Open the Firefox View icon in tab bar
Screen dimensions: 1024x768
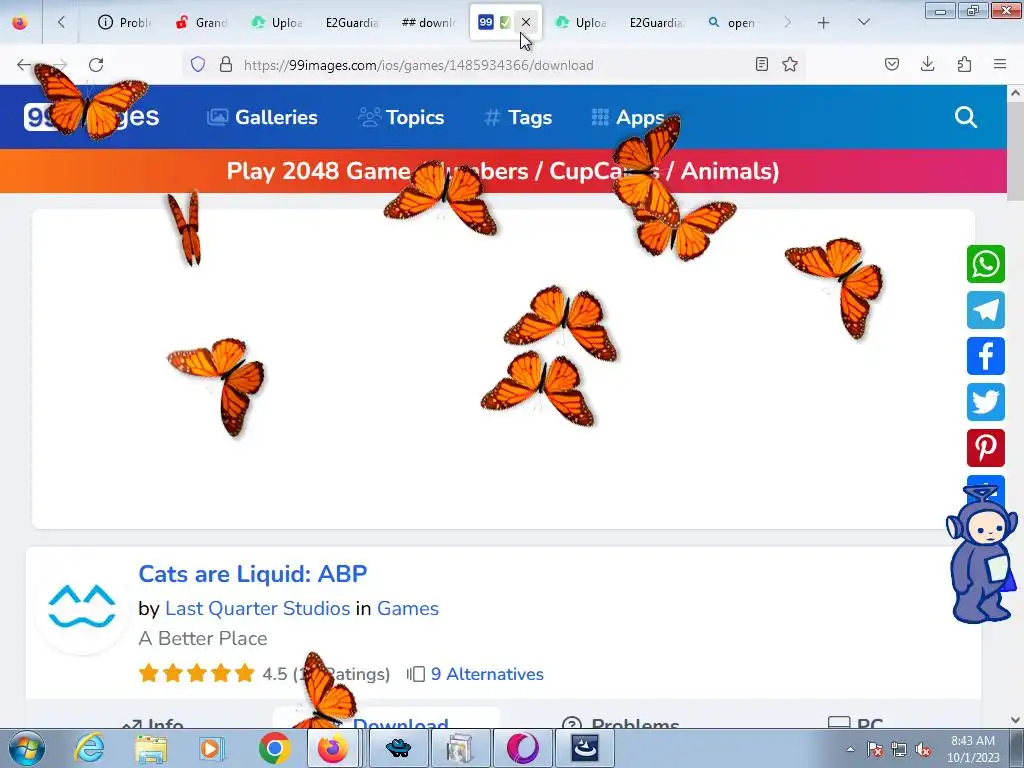pyautogui.click(x=20, y=22)
